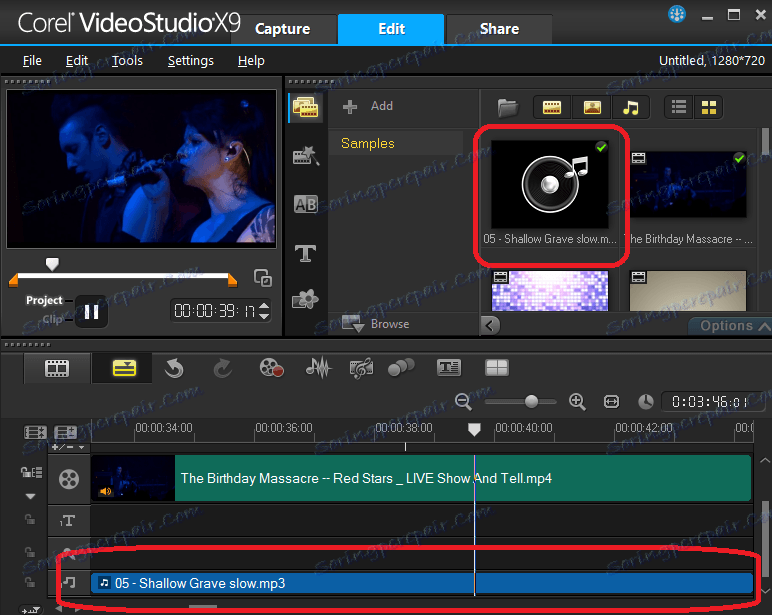Click the project duration clock icon
Image resolution: width=772 pixels, height=615 pixels.
click(x=645, y=402)
